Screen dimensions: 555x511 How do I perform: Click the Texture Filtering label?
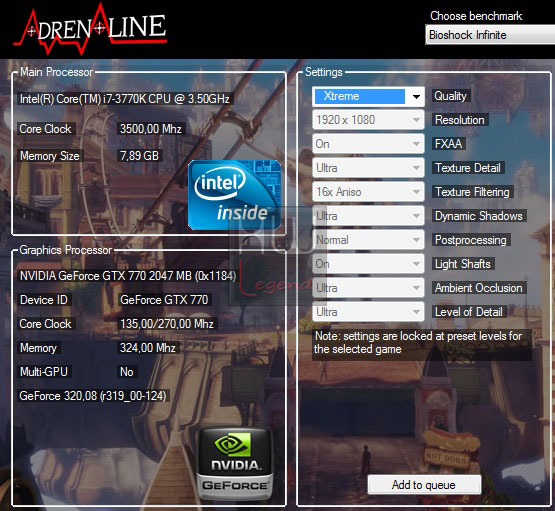click(473, 192)
